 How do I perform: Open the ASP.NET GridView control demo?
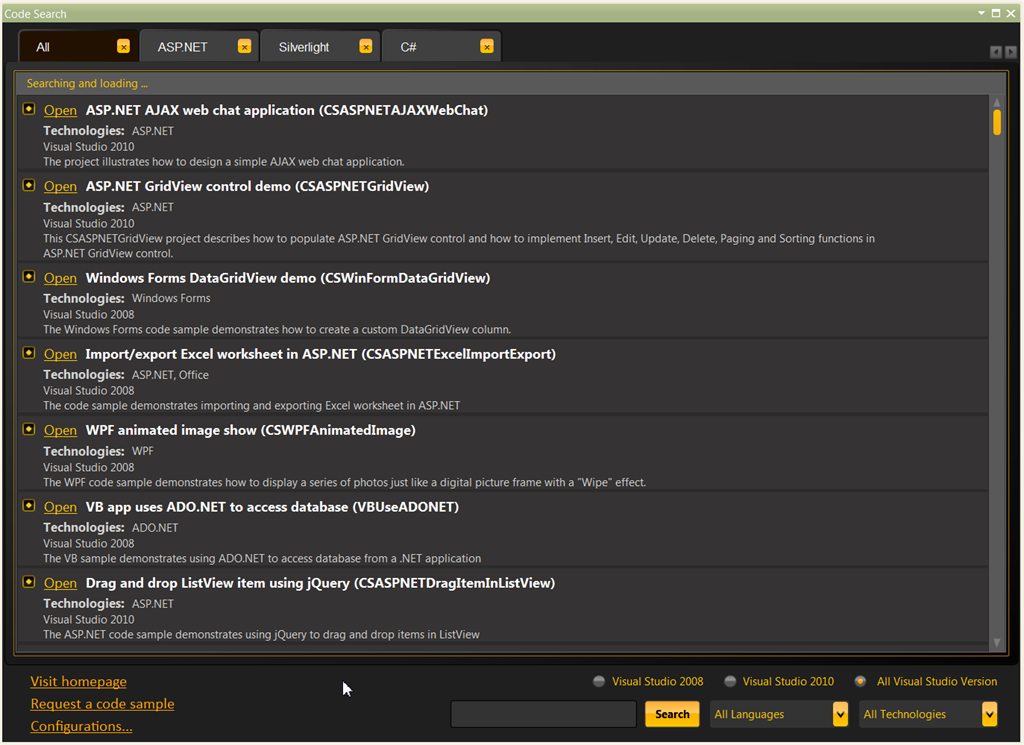pyautogui.click(x=60, y=187)
